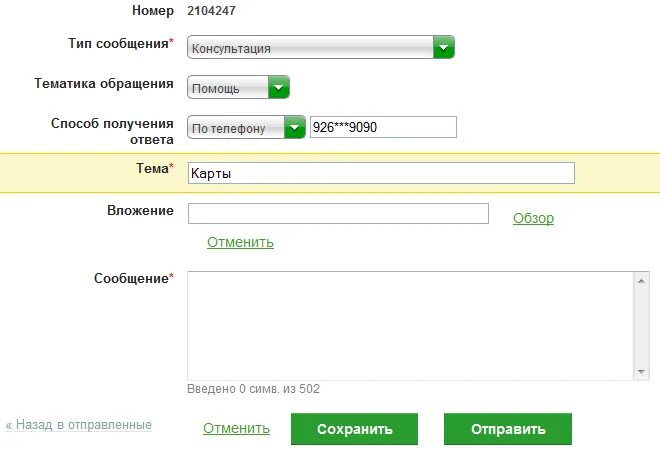
Task: Save the message with Сохранить button
Action: click(x=354, y=429)
